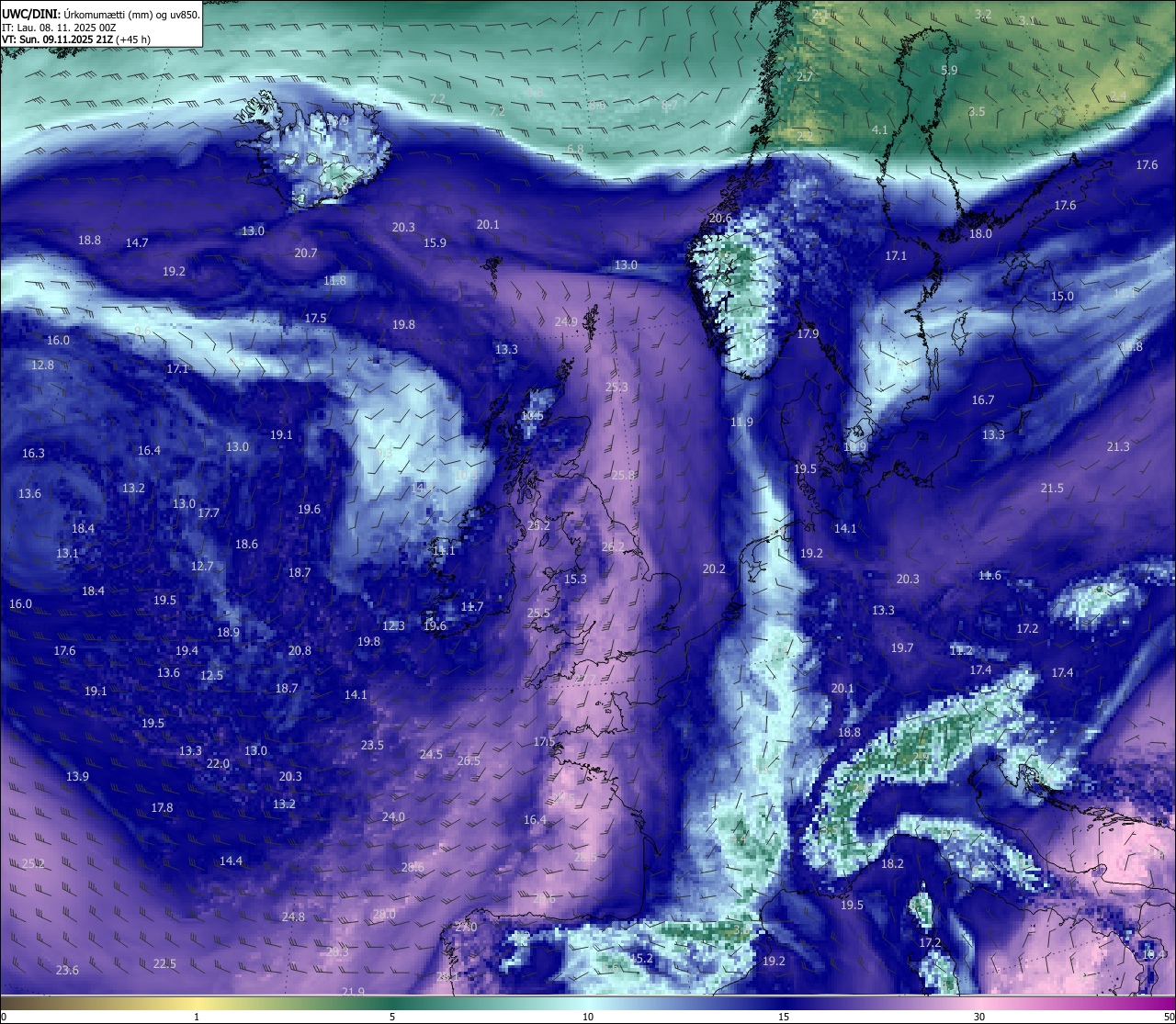Click the '16.3' map value
The height and width of the screenshot is (1024, 1176).
tap(33, 453)
